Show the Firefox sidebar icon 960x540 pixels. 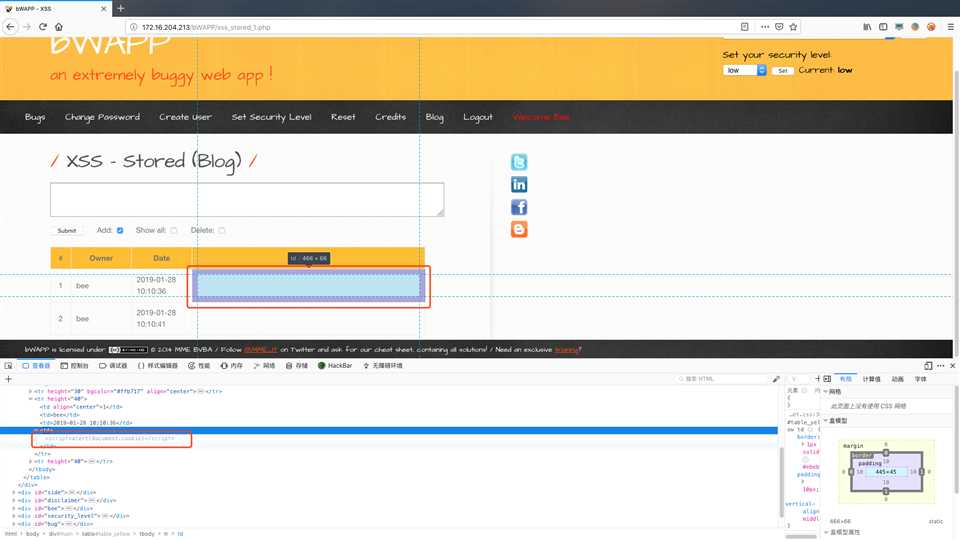pos(883,27)
